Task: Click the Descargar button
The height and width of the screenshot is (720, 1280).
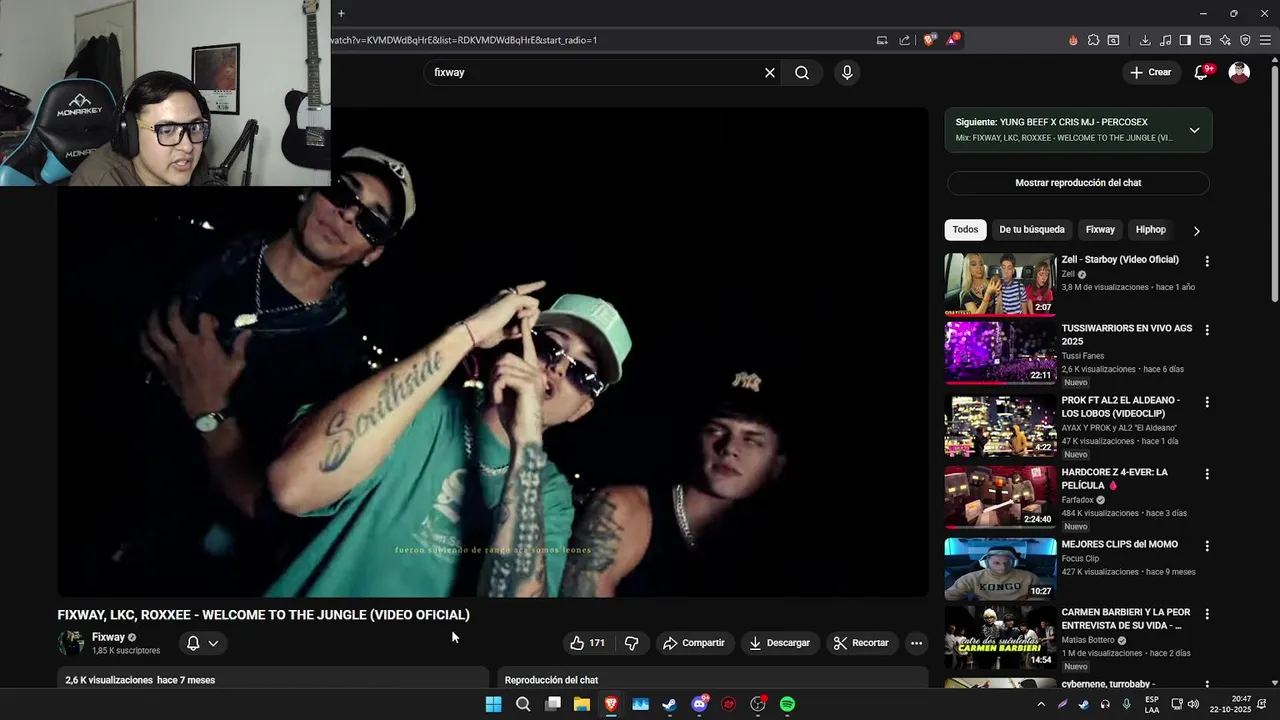Action: [x=779, y=643]
